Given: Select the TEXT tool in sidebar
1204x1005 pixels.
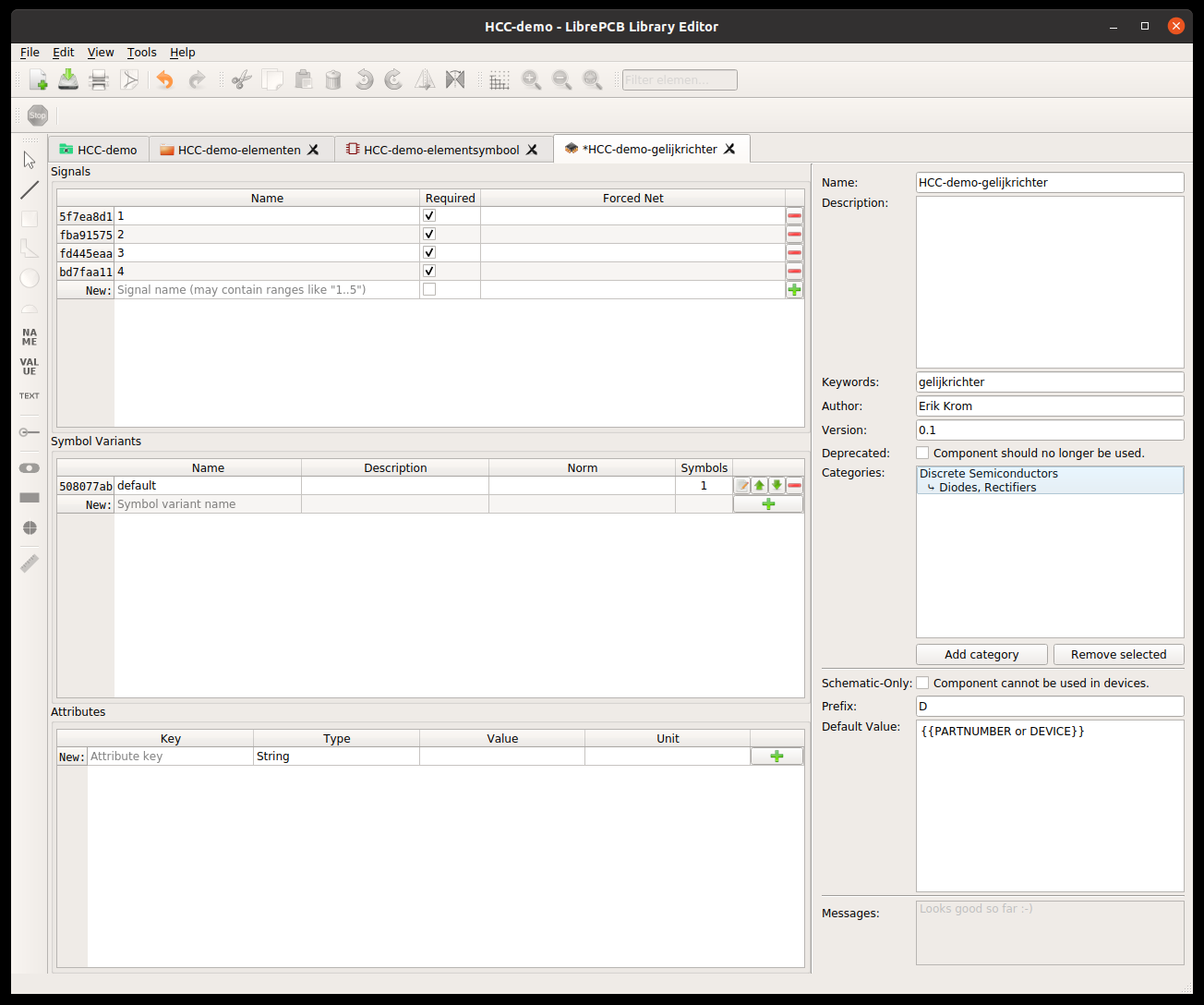Looking at the screenshot, I should [30, 396].
